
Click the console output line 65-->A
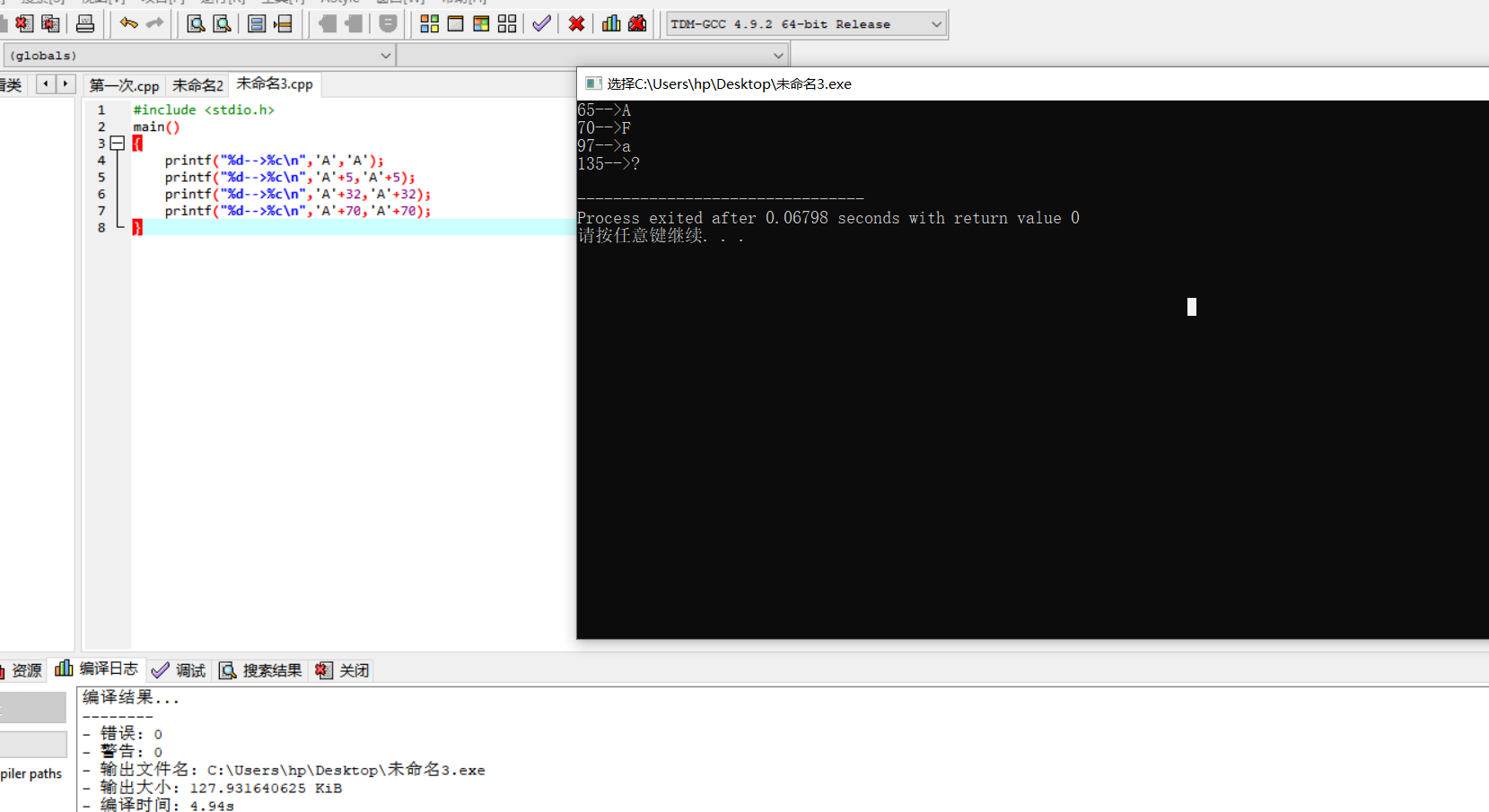pyautogui.click(x=604, y=110)
